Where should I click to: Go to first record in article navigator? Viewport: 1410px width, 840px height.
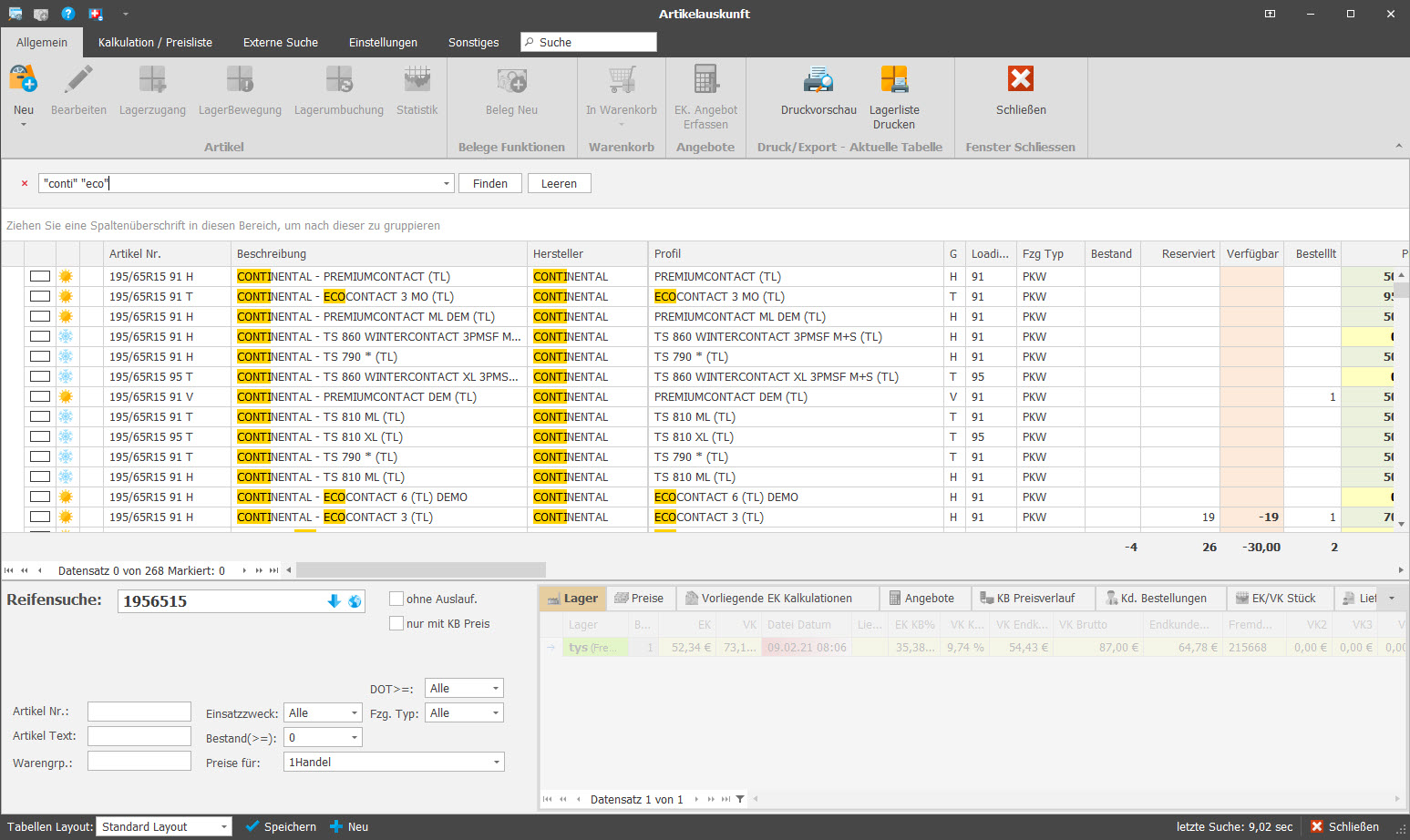point(9,570)
